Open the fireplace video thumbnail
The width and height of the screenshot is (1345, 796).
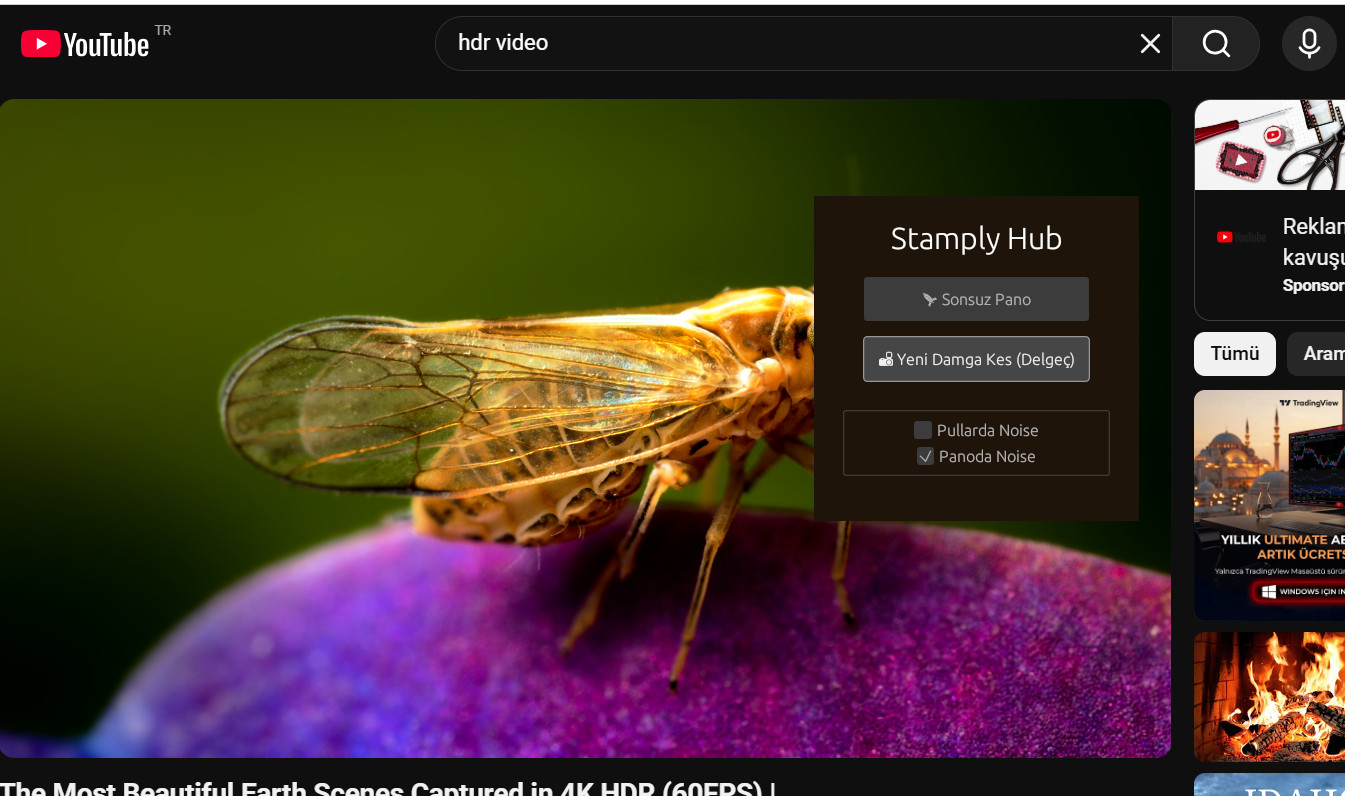click(1270, 696)
